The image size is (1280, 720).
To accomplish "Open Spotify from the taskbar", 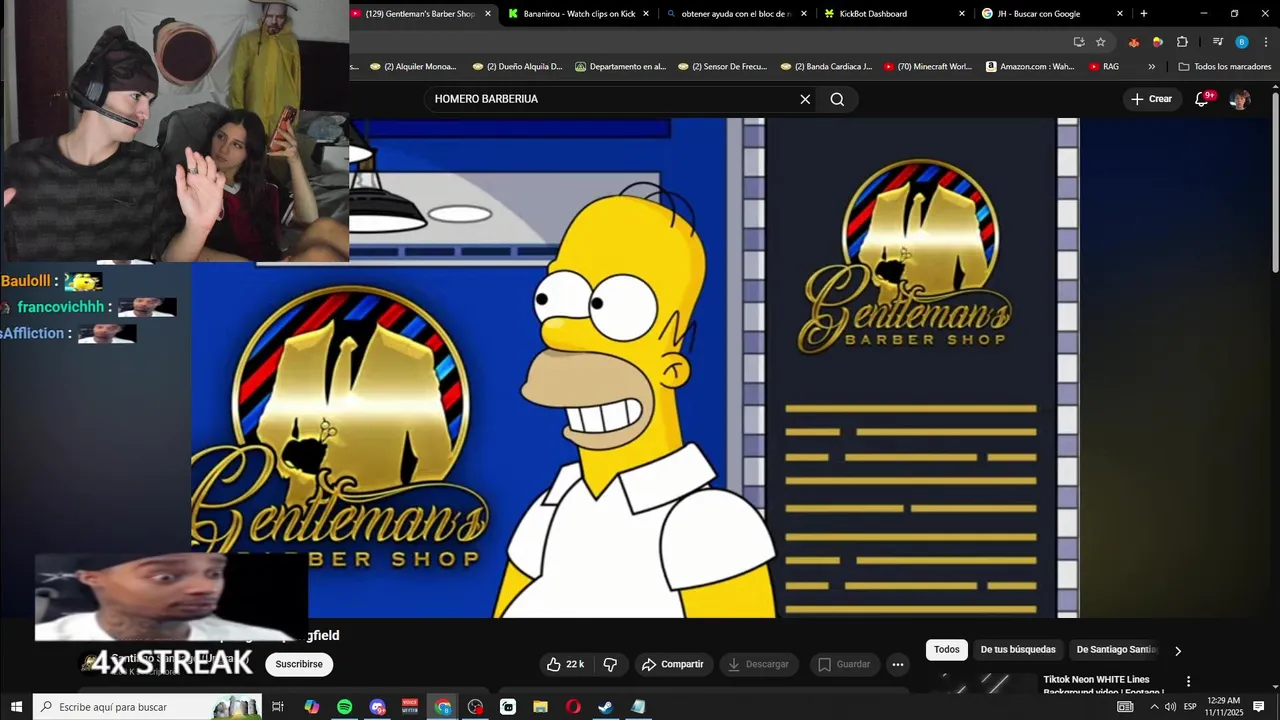I will (344, 707).
